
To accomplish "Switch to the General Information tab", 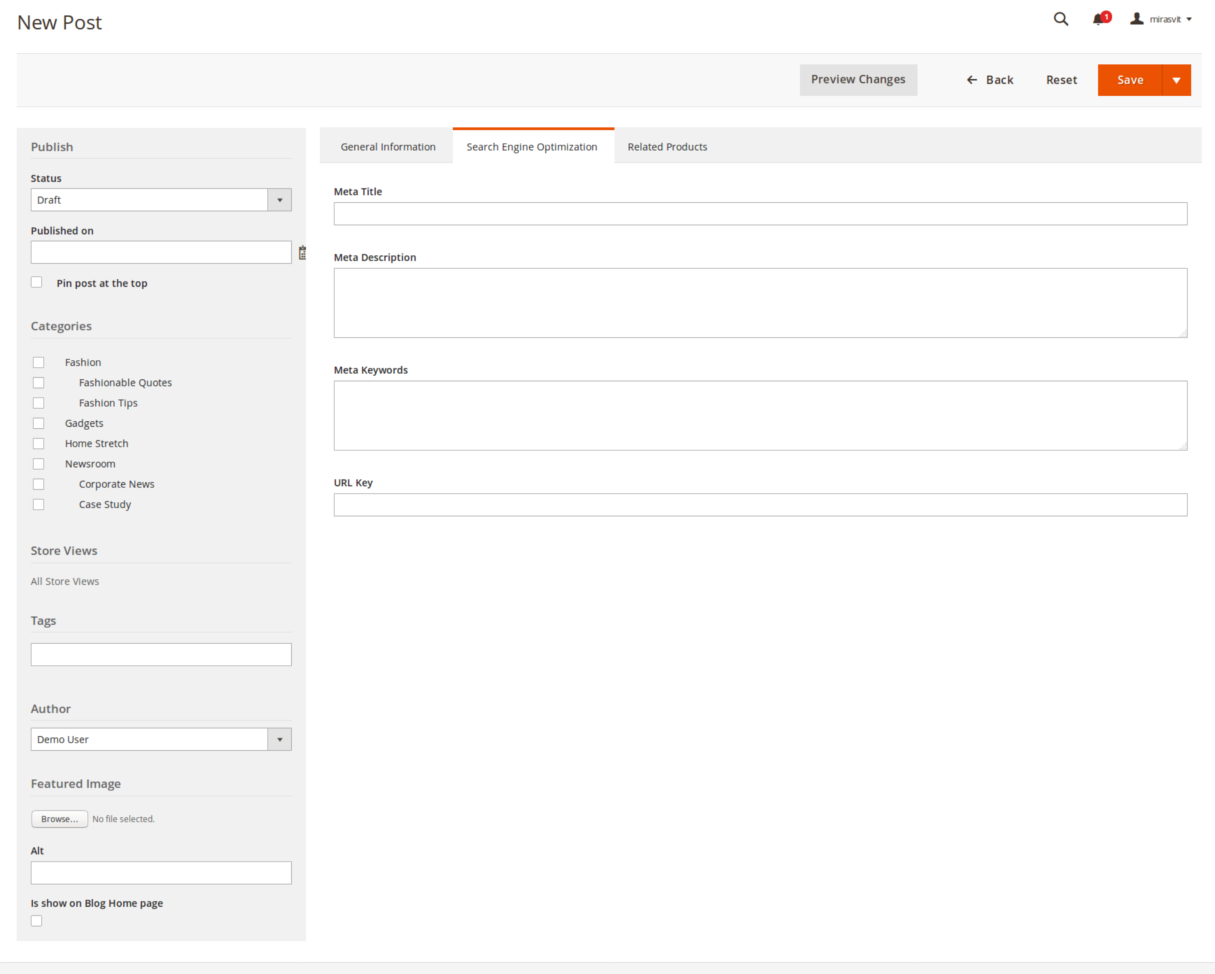I will 387,146.
